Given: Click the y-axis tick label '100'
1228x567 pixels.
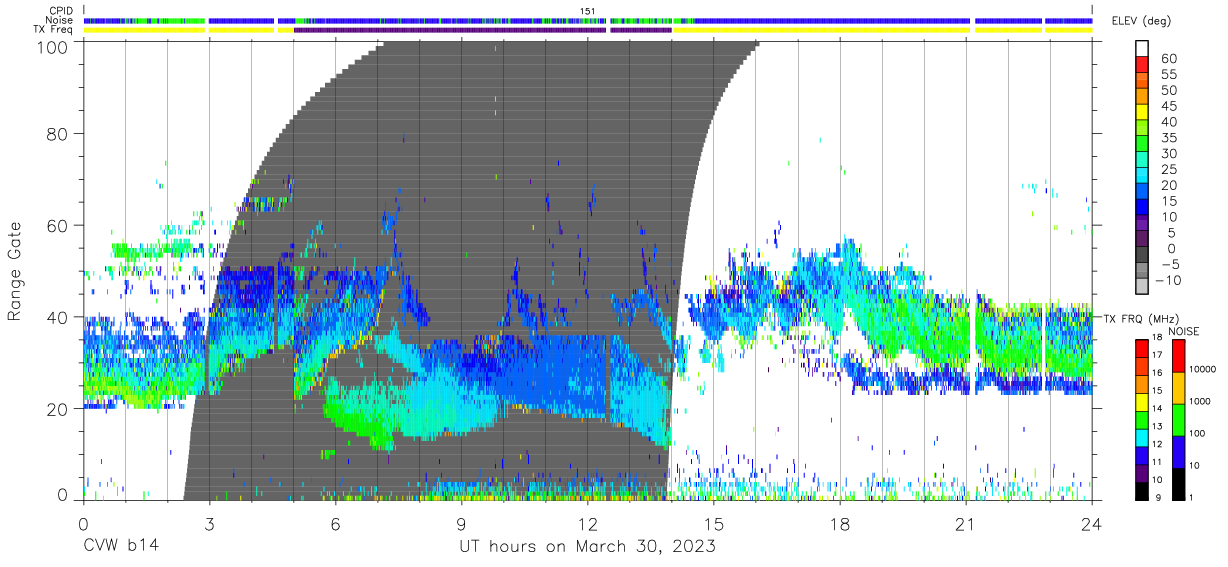Looking at the screenshot, I should (54, 46).
